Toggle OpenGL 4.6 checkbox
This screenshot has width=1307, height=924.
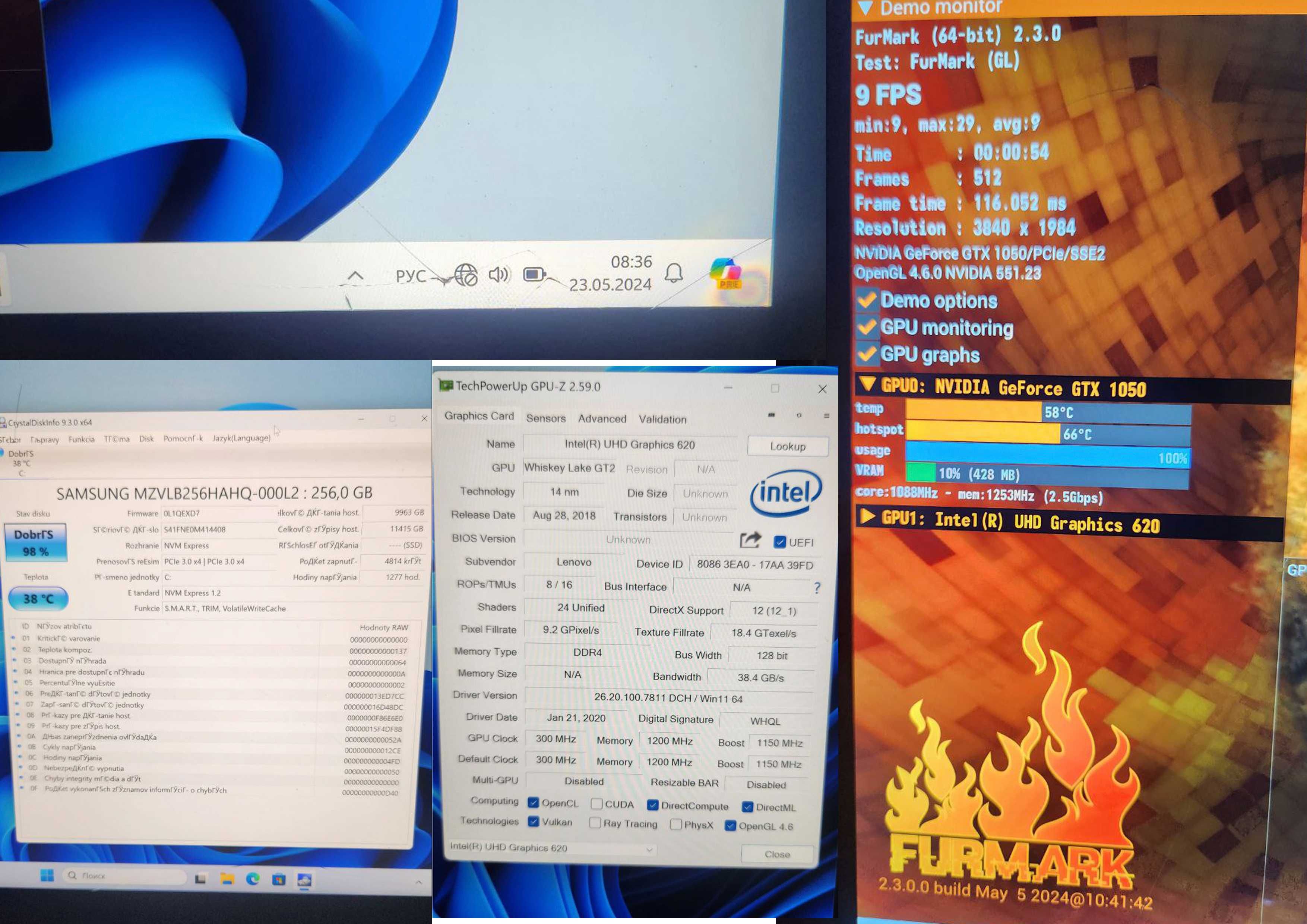pyautogui.click(x=730, y=826)
